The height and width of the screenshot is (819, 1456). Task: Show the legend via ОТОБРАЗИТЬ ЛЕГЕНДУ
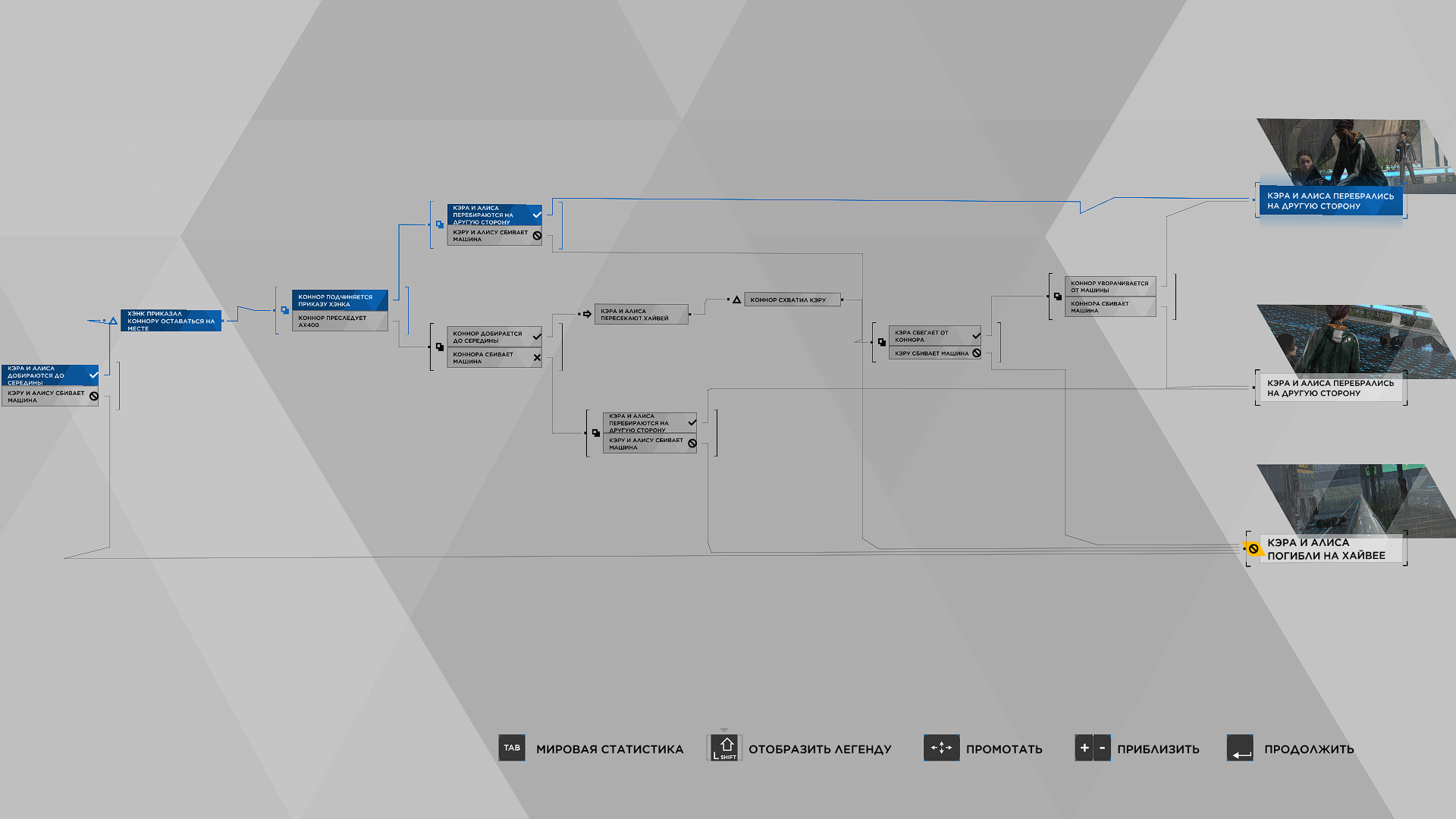click(820, 749)
